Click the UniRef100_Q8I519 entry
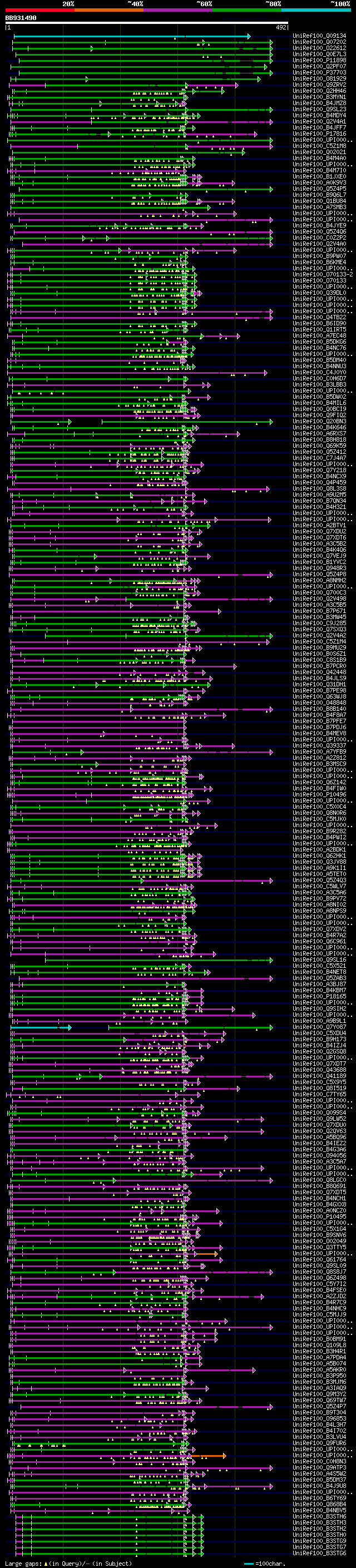The image size is (356, 1568). (319, 1089)
